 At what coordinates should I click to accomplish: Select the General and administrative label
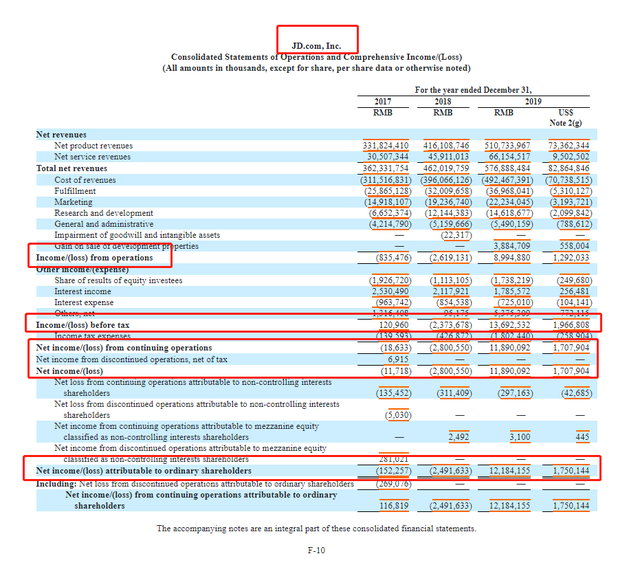104,224
